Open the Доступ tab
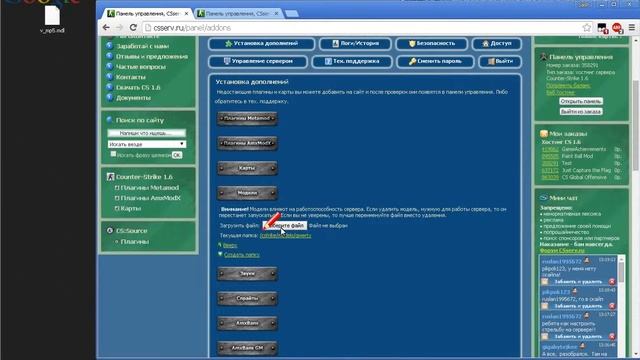The width and height of the screenshot is (640, 360). [497, 44]
